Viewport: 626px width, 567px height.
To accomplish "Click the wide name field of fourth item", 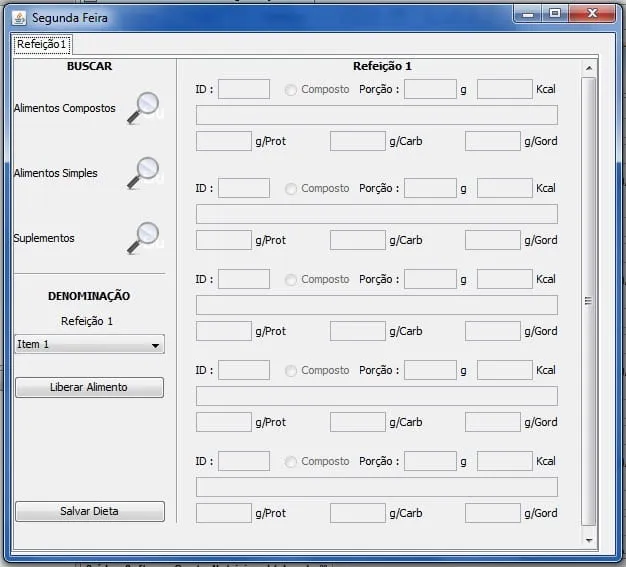I will (x=377, y=397).
